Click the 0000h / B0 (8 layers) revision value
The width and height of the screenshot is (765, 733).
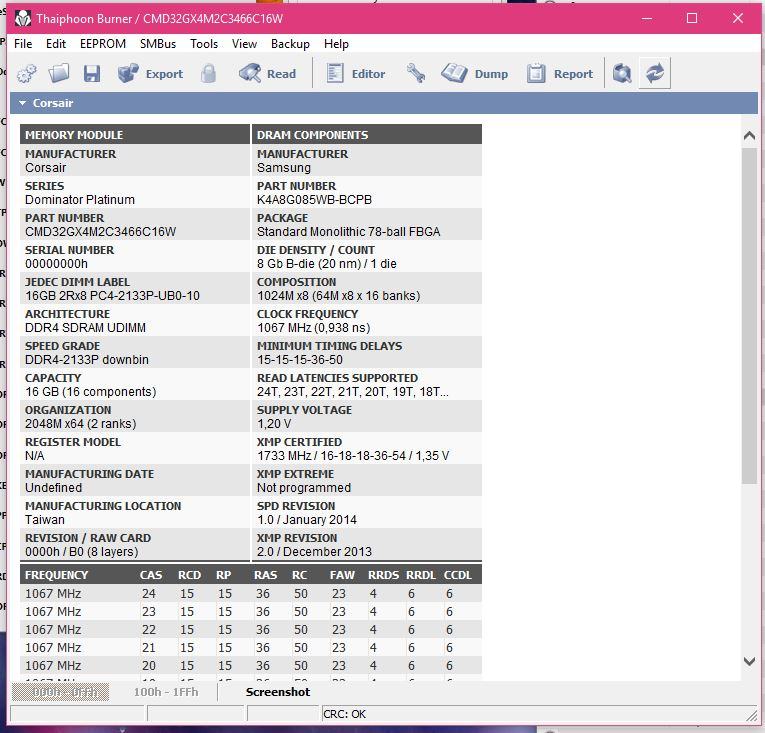pos(81,551)
